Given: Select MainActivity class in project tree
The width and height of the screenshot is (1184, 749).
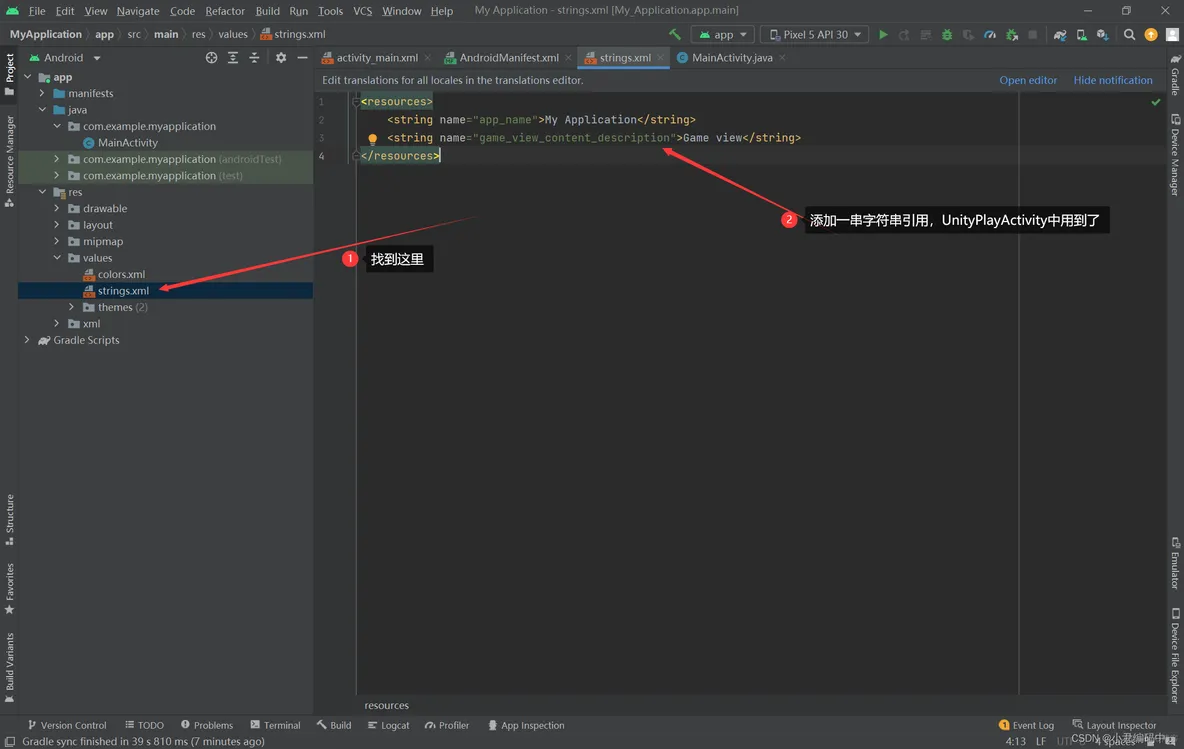Looking at the screenshot, I should click(x=121, y=143).
